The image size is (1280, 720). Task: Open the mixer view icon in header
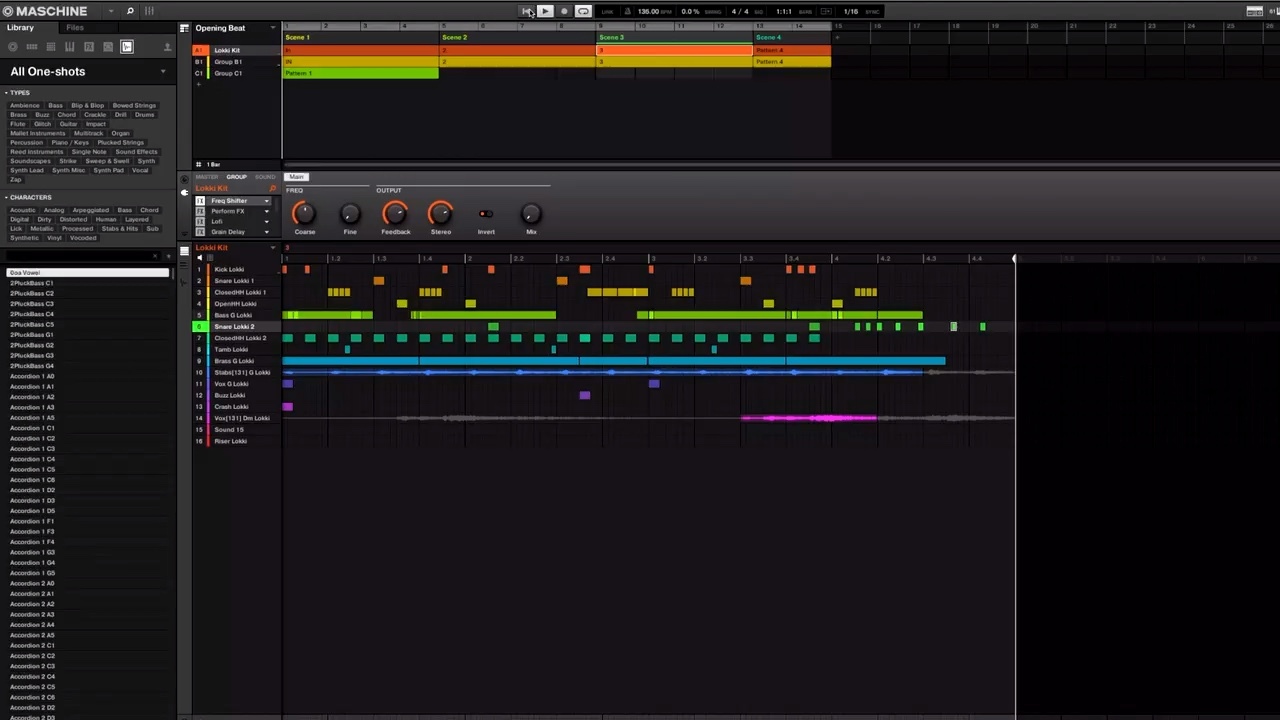(x=149, y=11)
